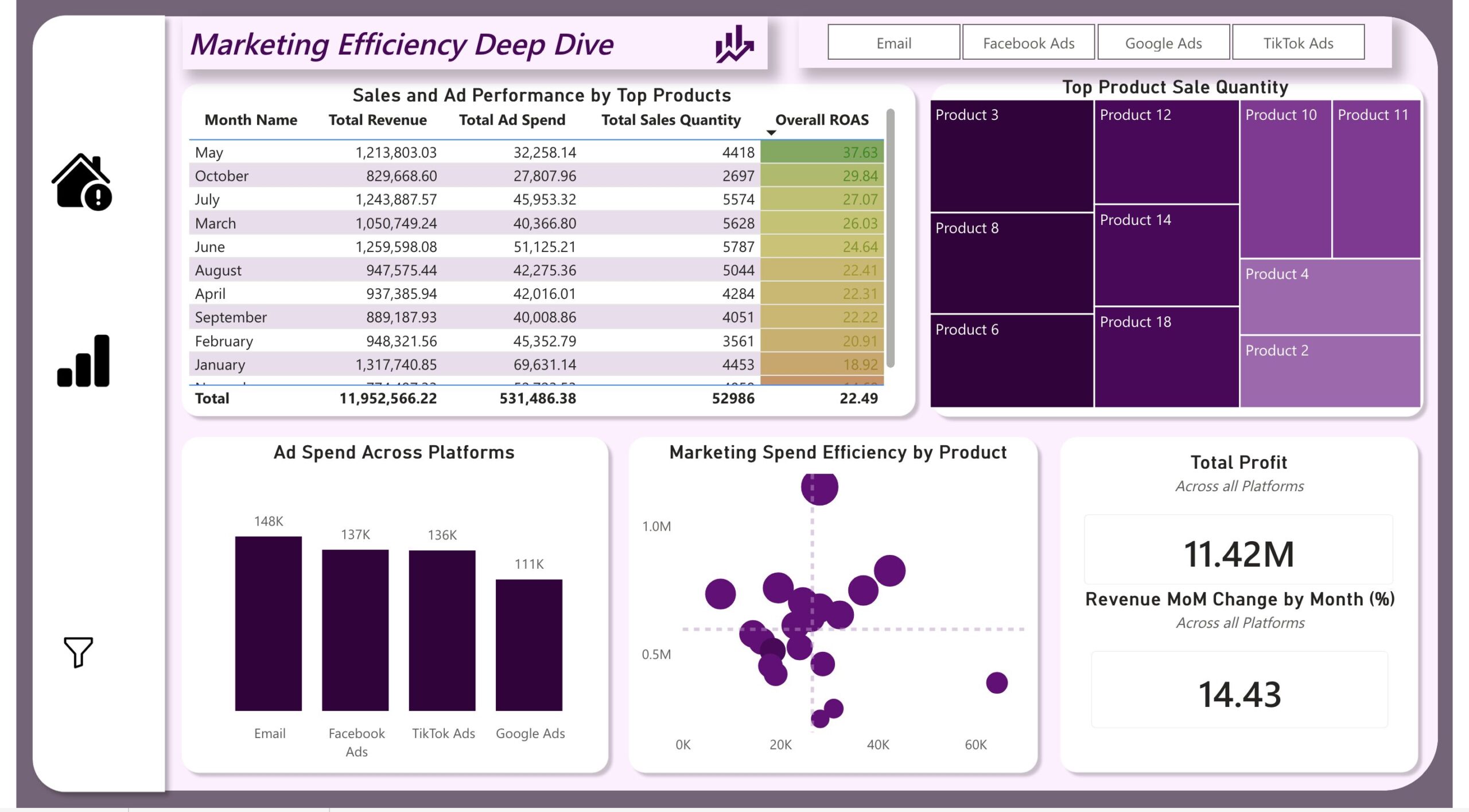The height and width of the screenshot is (812, 1469).
Task: Click revenue value 1,213,803.03
Action: click(396, 152)
